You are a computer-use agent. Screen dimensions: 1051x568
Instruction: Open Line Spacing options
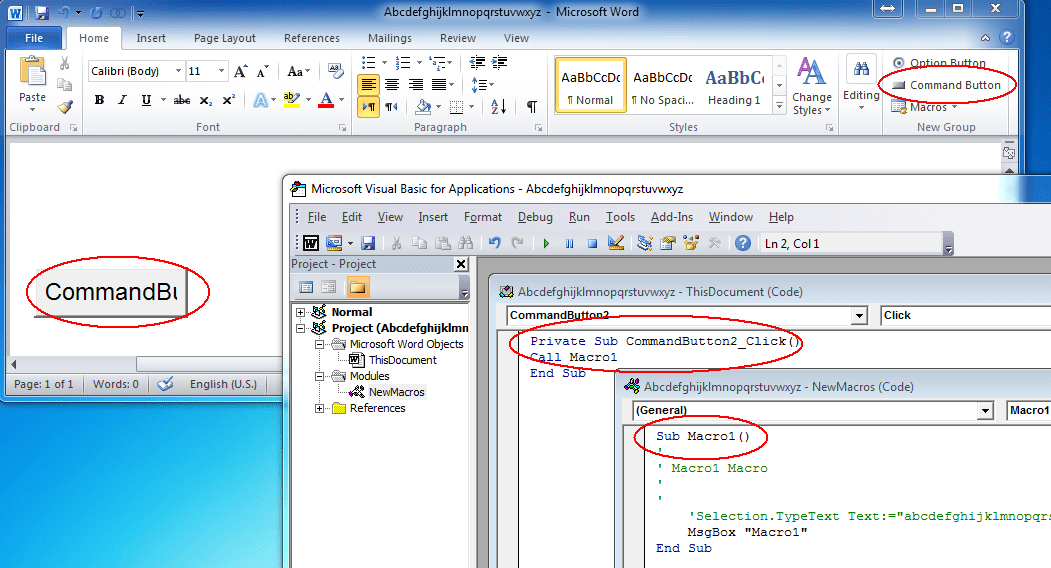pyautogui.click(x=482, y=84)
